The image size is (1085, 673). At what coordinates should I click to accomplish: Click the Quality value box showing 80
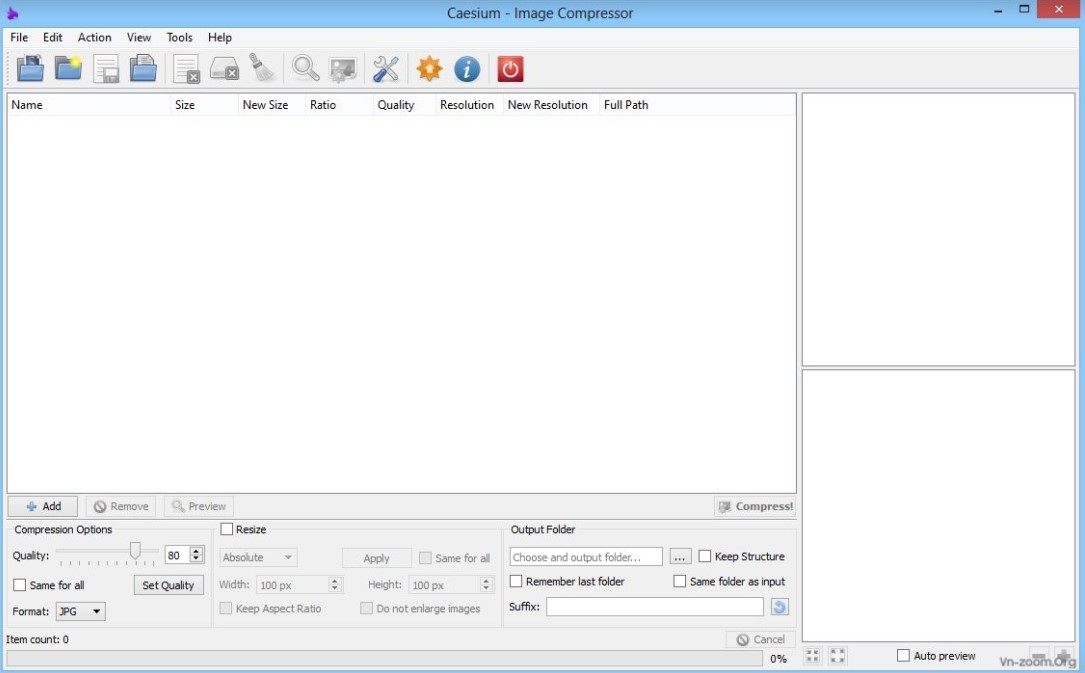[177, 555]
